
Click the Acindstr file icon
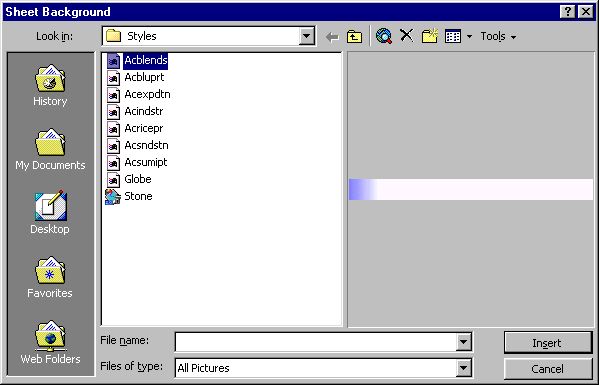tap(113, 112)
